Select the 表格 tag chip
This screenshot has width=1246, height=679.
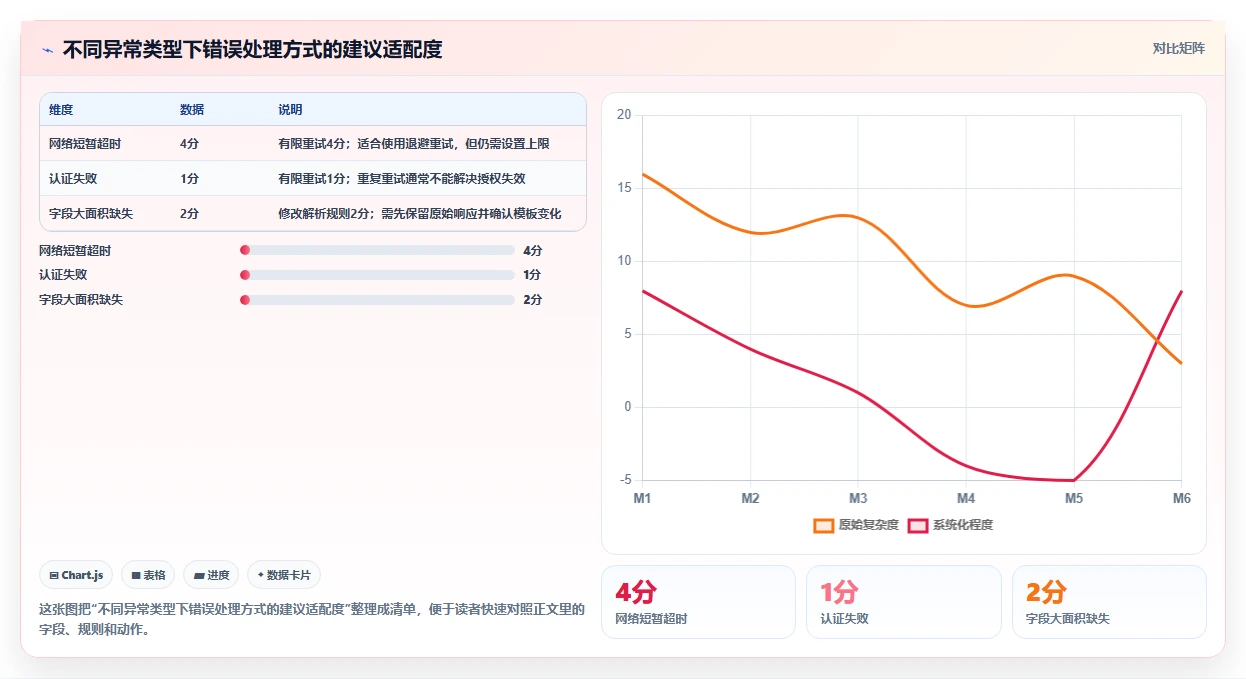pos(148,575)
